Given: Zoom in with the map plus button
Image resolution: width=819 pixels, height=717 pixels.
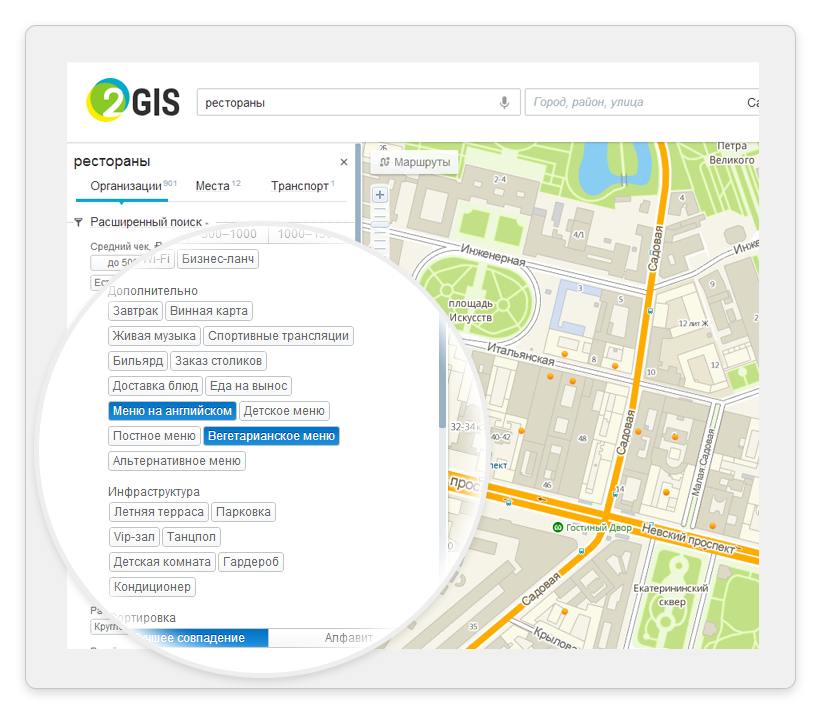Looking at the screenshot, I should click(x=380, y=195).
